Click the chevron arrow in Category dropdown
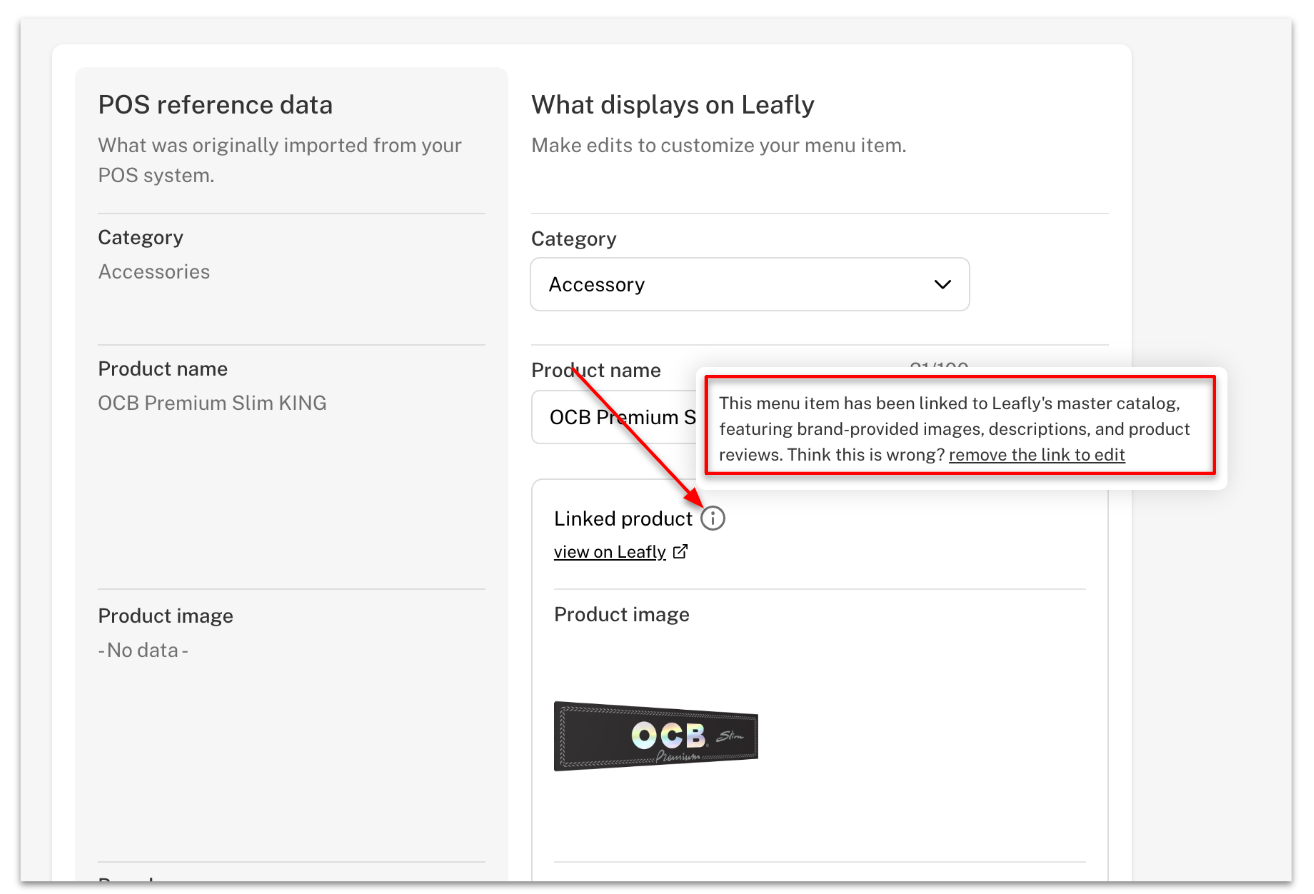This screenshot has width=1314, height=894. pyautogui.click(x=942, y=284)
